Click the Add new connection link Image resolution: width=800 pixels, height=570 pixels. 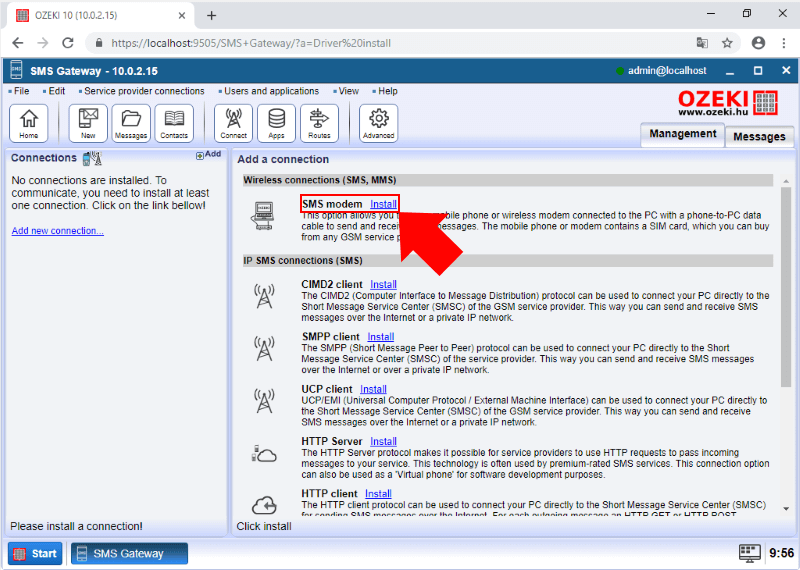click(58, 231)
